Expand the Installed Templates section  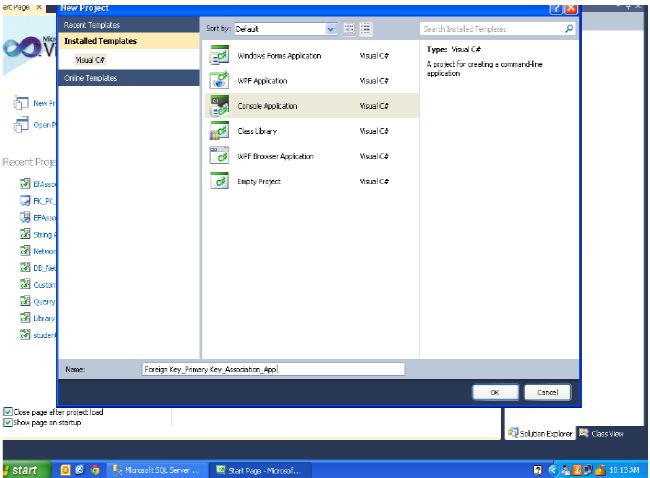(129, 41)
